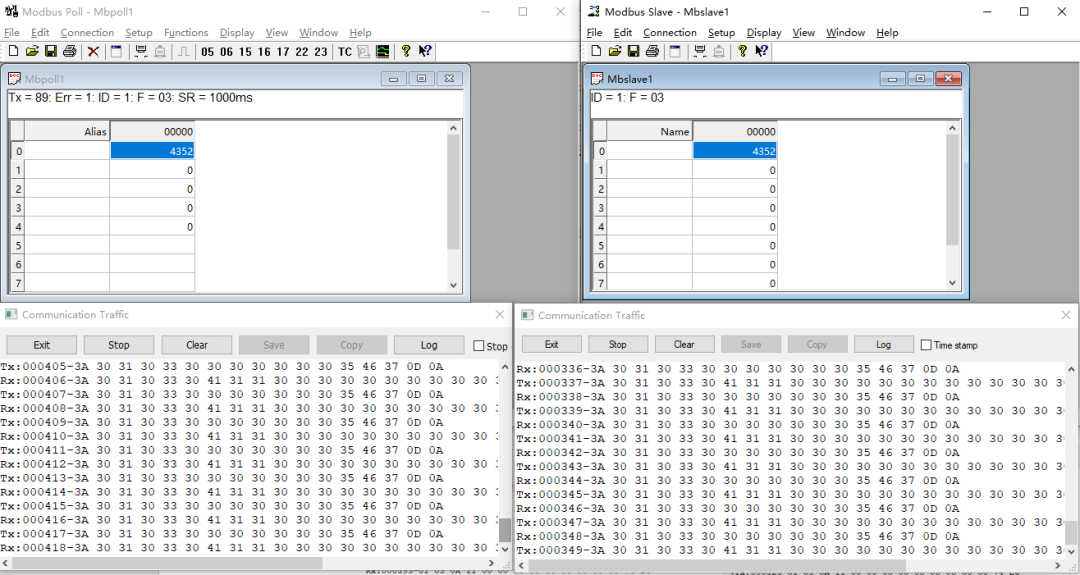Open File menu in Modbus Poll
Viewport: 1080px width, 575px height.
[x=12, y=32]
